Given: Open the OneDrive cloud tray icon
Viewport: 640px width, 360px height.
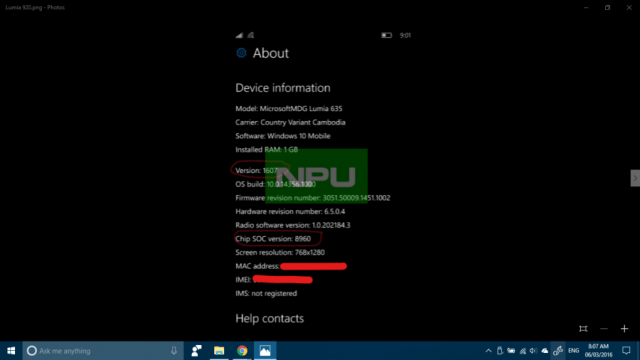Looking at the screenshot, I should tap(545, 351).
